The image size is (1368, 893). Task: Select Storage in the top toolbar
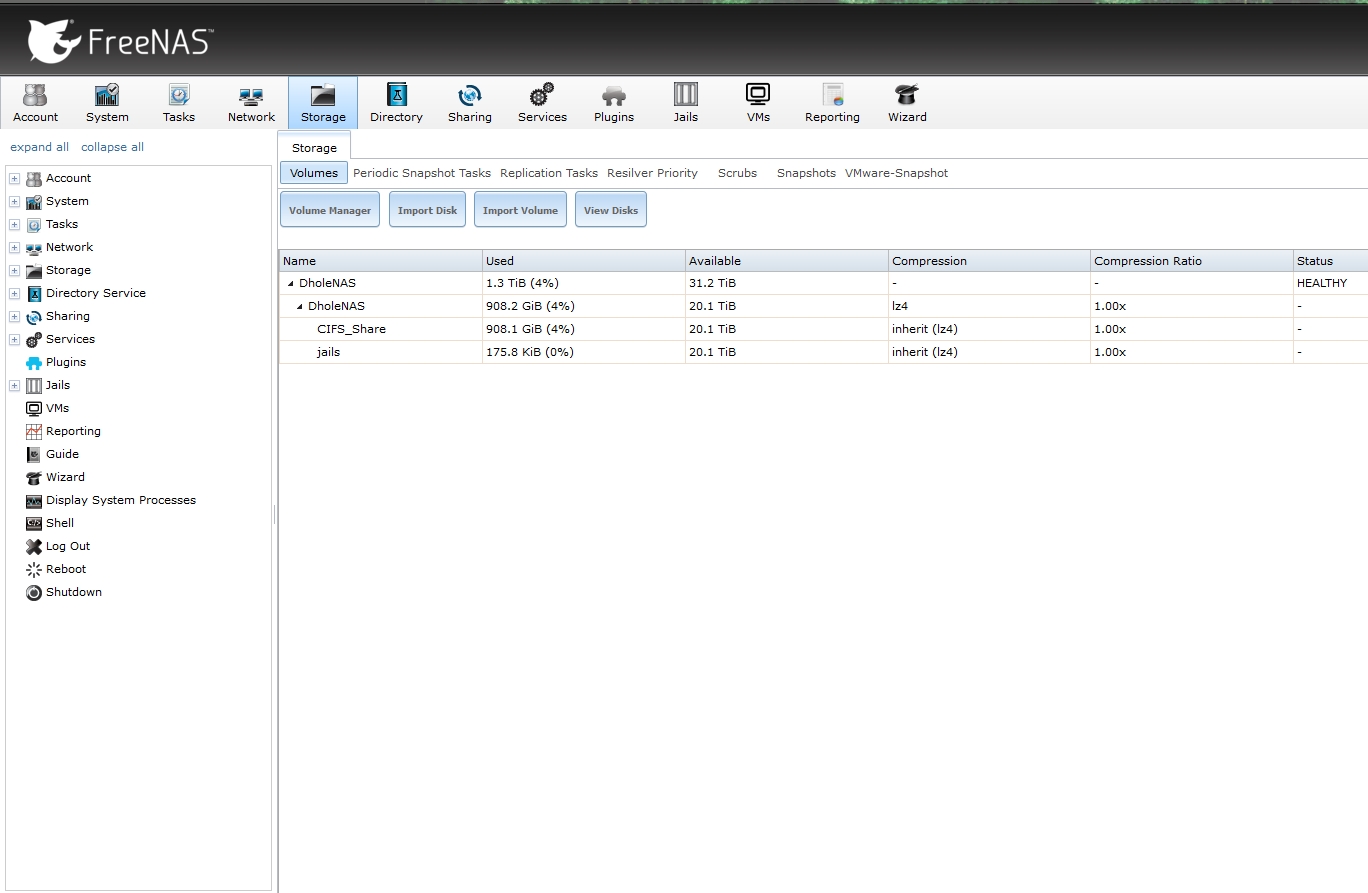(x=323, y=103)
